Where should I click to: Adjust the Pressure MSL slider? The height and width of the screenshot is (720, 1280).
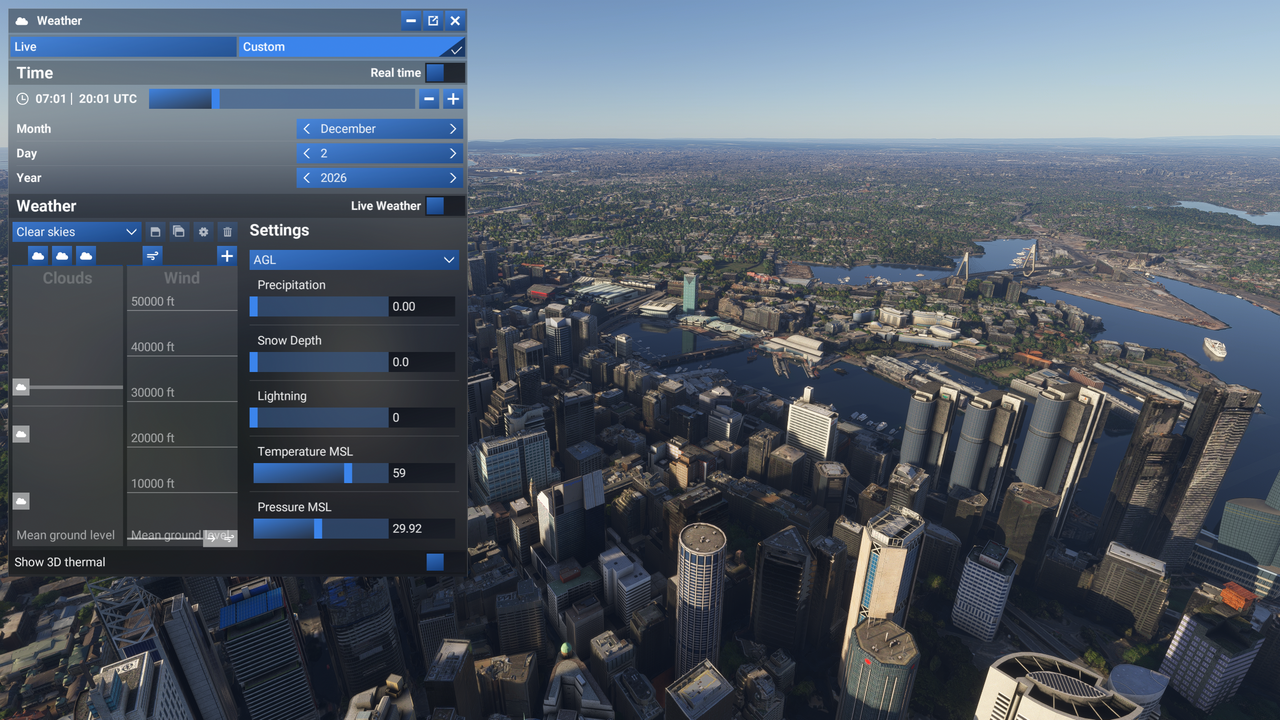click(x=319, y=529)
